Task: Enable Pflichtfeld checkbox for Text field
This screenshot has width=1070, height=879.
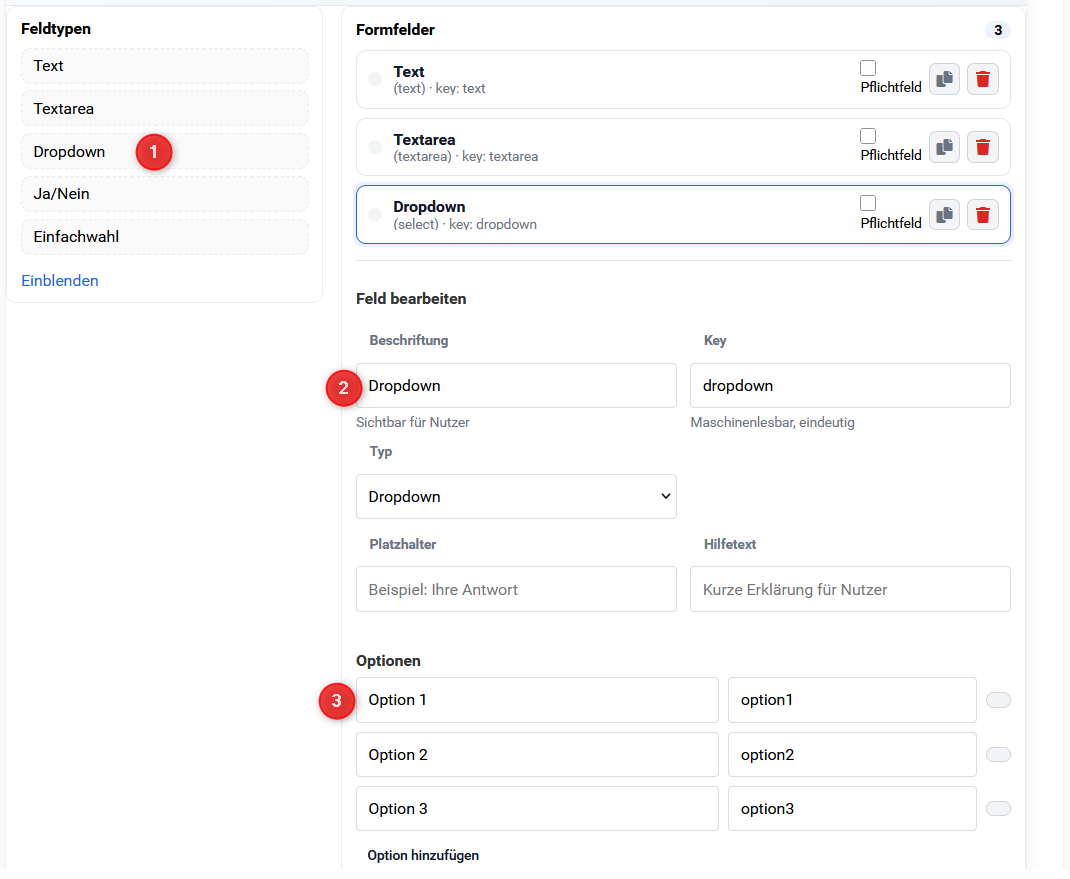Action: [x=868, y=68]
